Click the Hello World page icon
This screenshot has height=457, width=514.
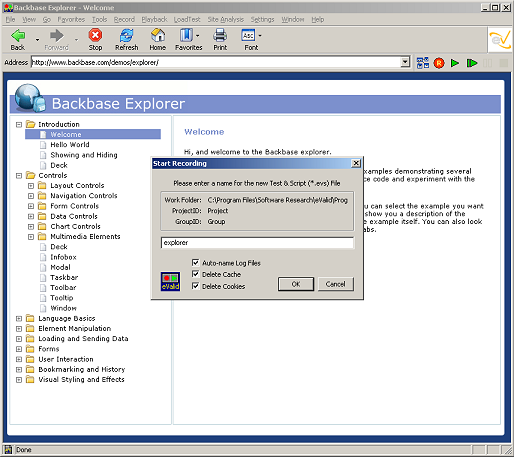coord(43,145)
